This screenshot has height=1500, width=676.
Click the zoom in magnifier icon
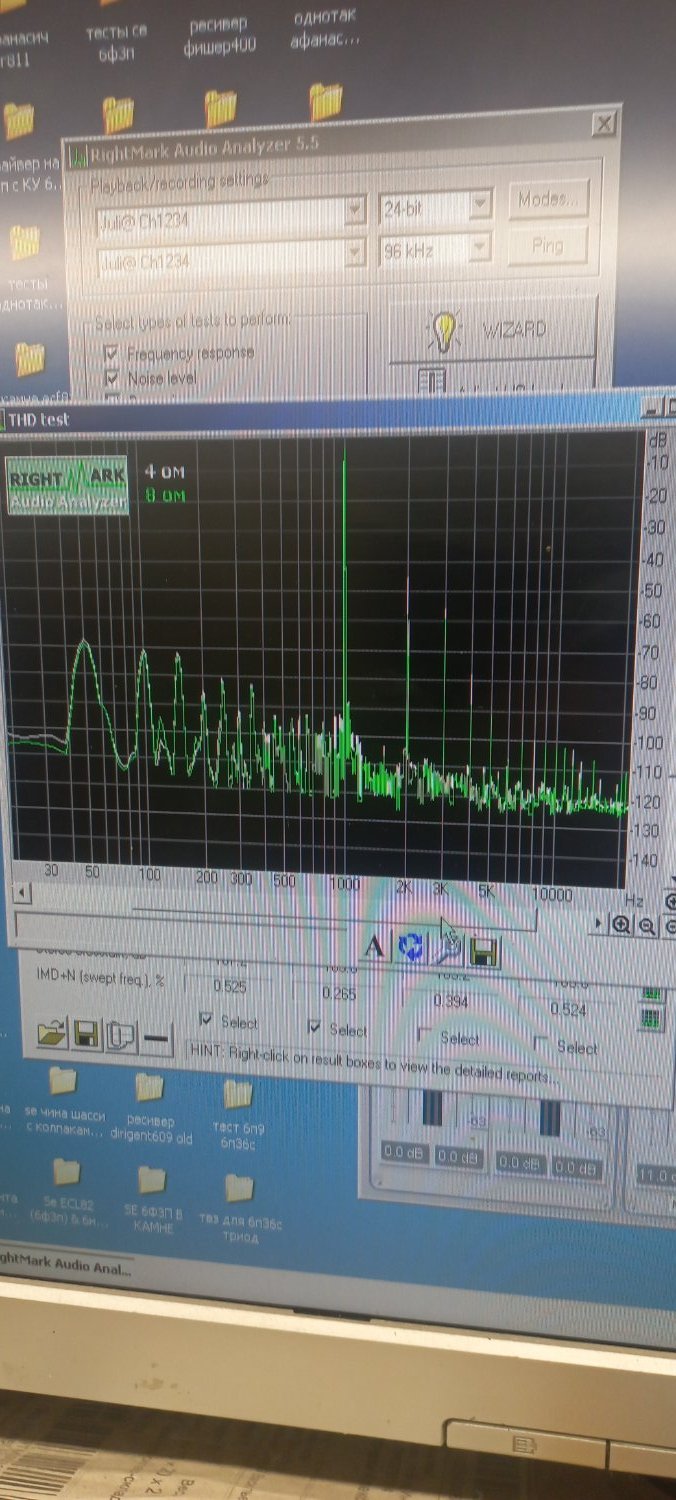coord(621,925)
